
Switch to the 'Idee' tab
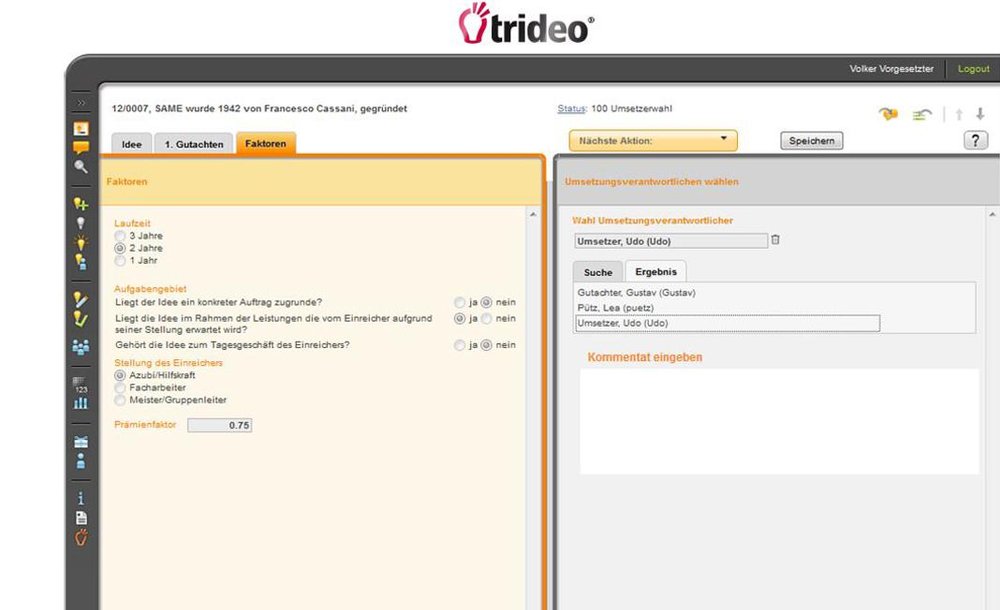coord(132,144)
